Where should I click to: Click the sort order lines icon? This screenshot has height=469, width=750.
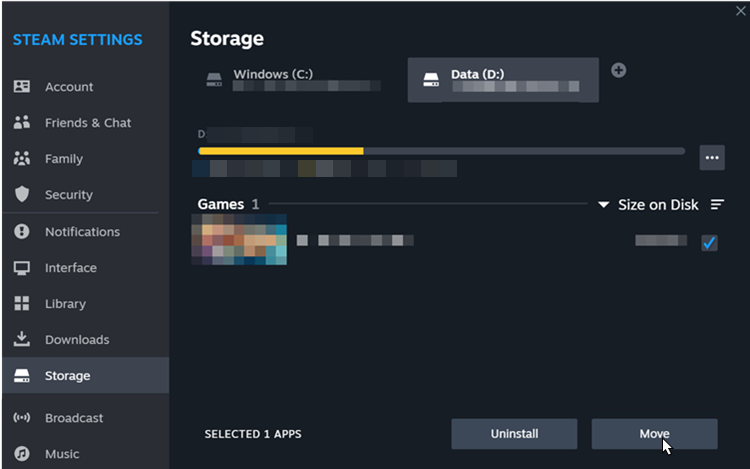pyautogui.click(x=717, y=205)
